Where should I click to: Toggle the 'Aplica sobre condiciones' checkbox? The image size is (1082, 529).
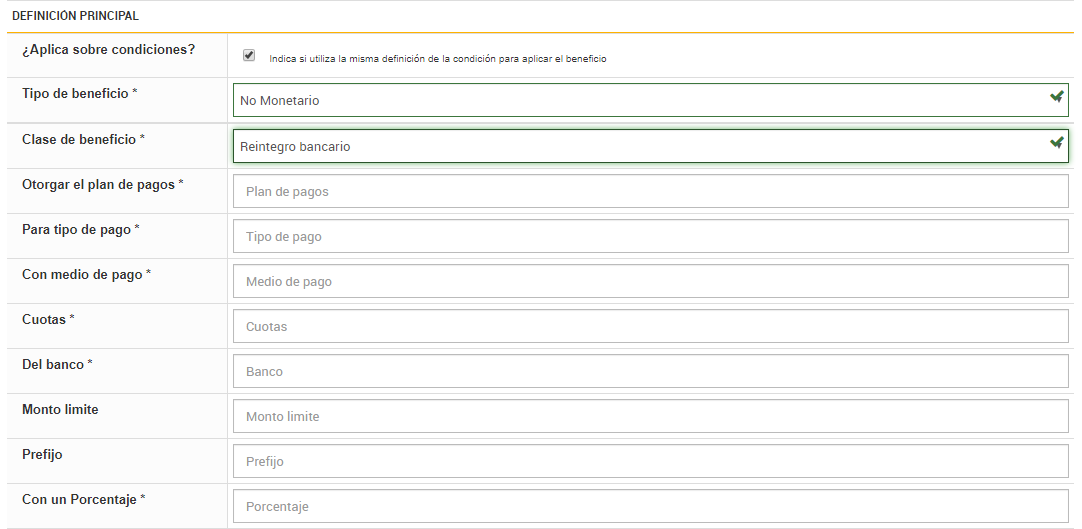coord(249,56)
